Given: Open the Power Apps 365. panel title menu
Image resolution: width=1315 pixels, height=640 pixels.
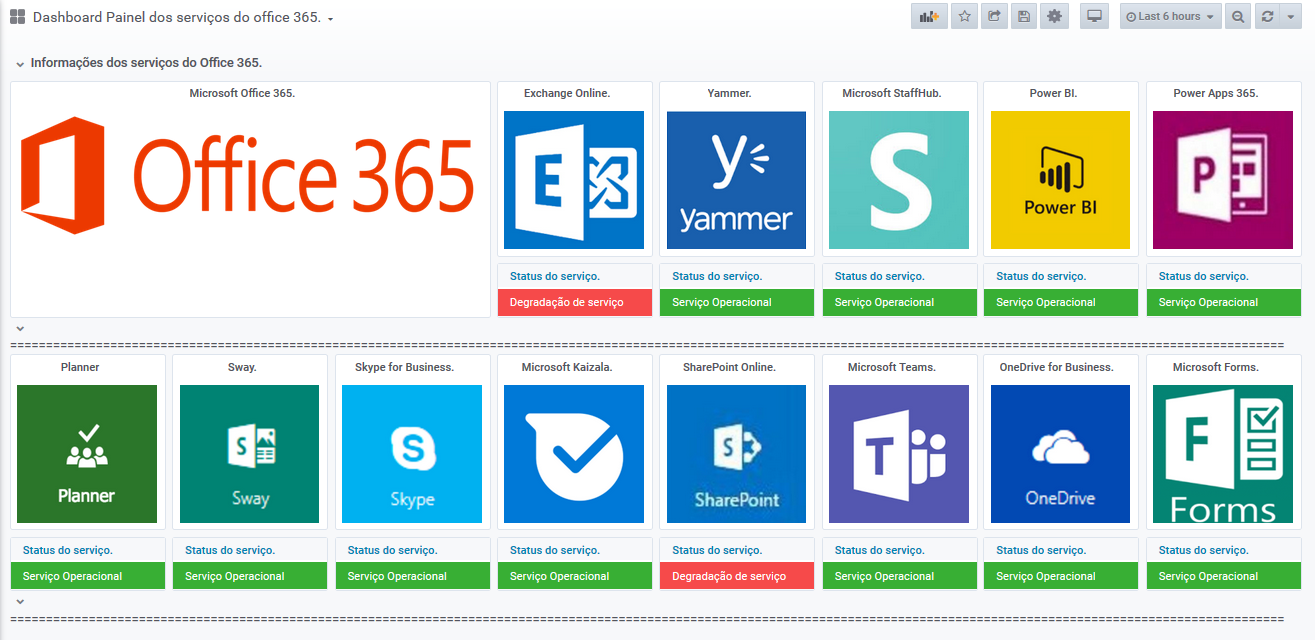Looking at the screenshot, I should [x=1216, y=93].
